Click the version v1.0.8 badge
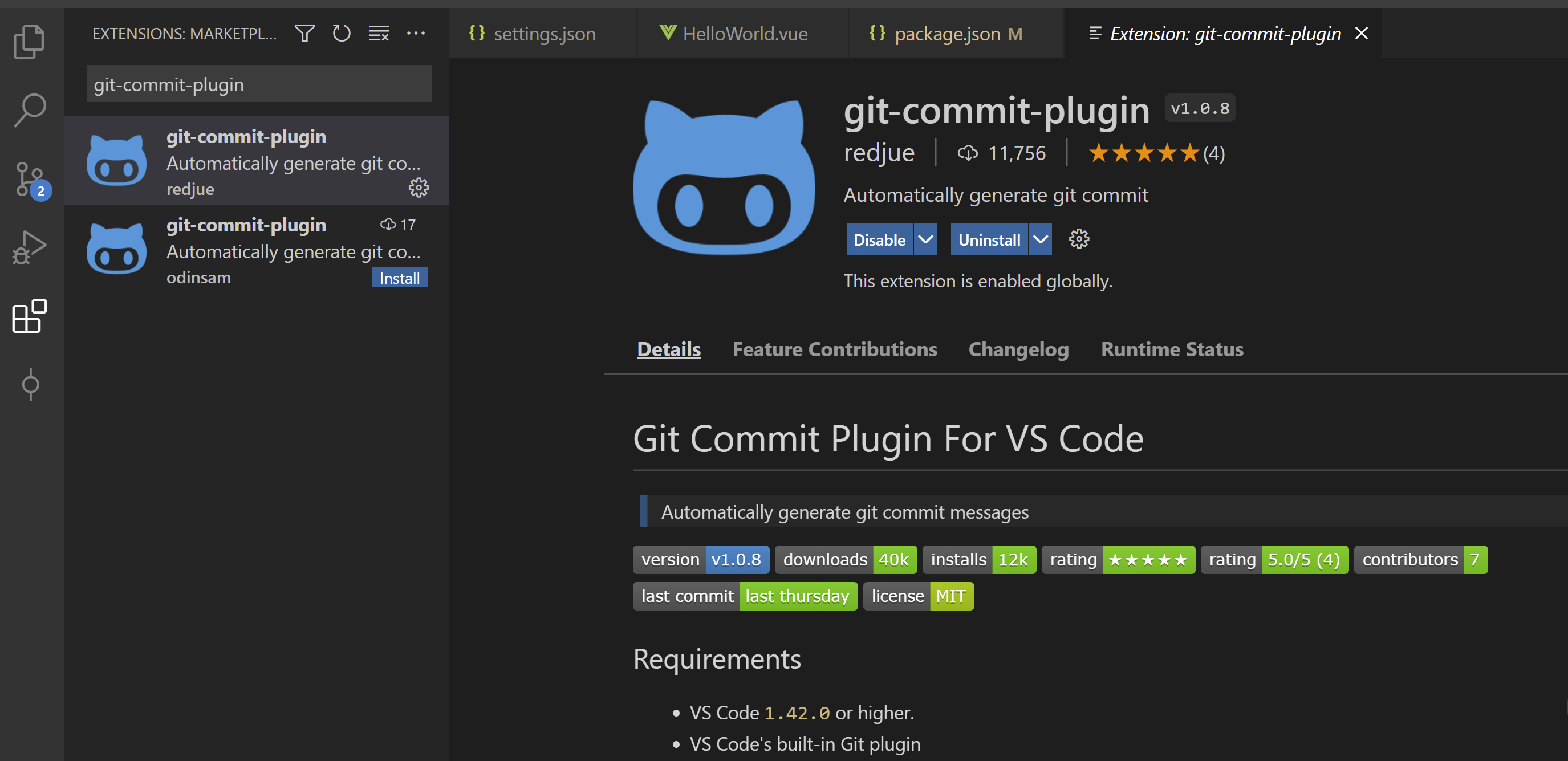This screenshot has height=761, width=1568. point(701,559)
